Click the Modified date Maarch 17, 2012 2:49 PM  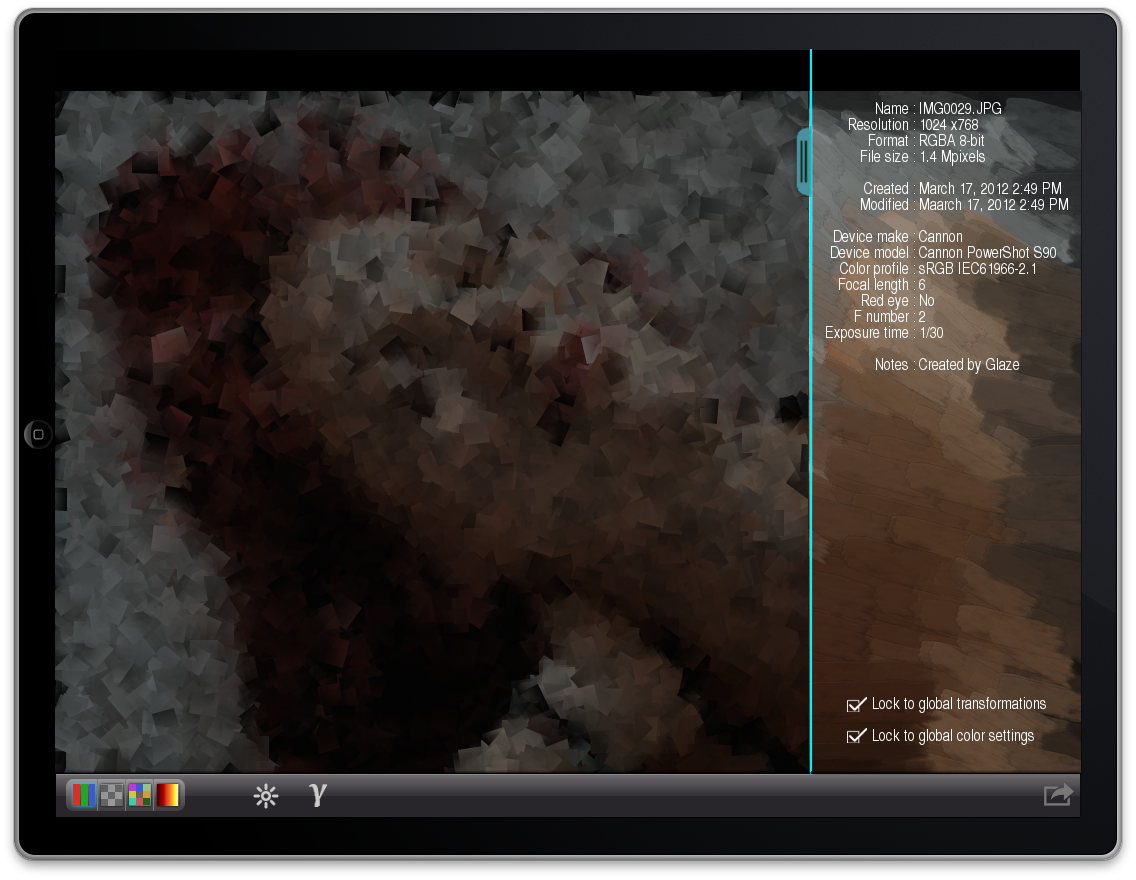[x=993, y=205]
